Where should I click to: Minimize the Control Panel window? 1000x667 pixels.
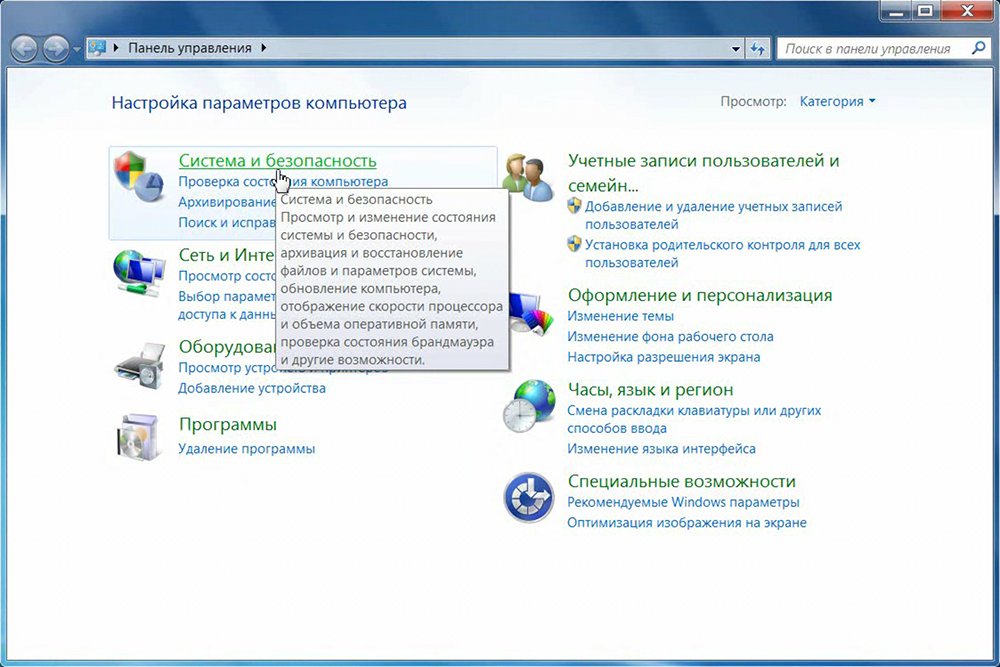(896, 11)
